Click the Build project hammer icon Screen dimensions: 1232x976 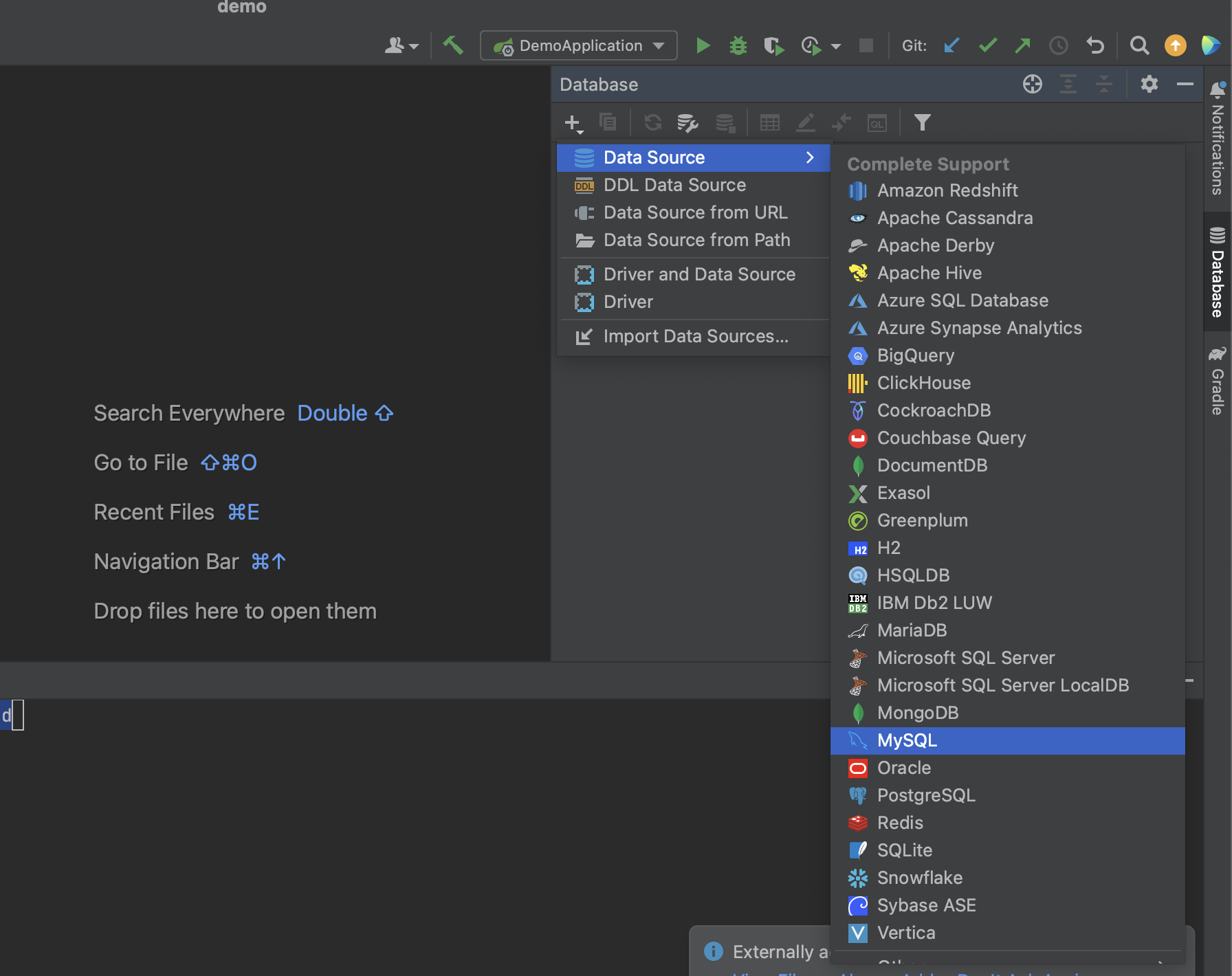pos(453,45)
